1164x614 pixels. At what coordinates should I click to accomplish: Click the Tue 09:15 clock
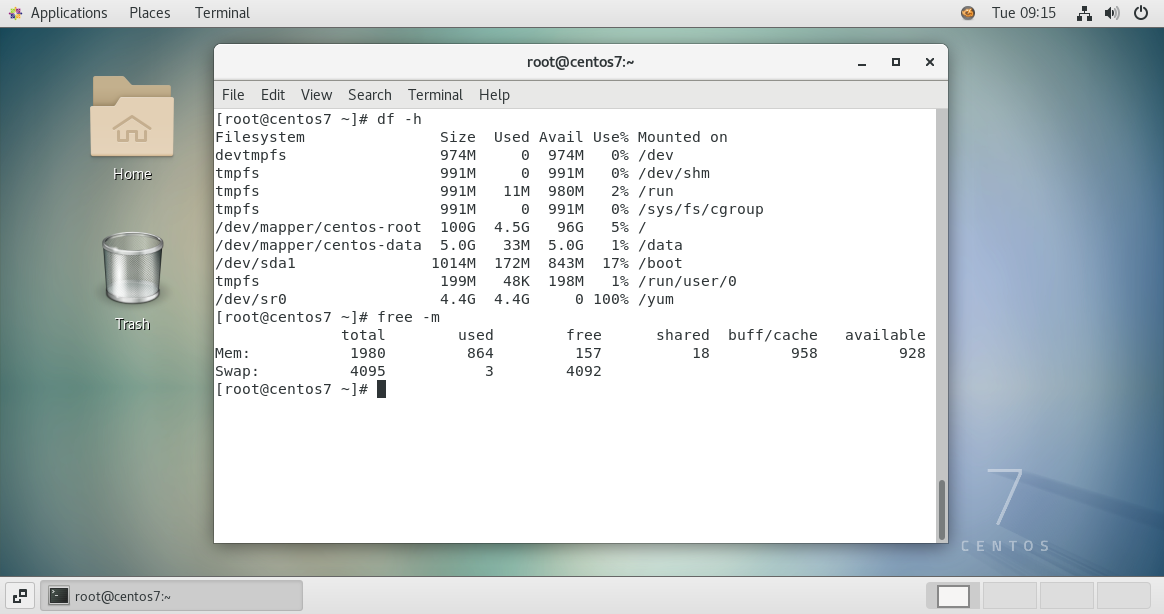[x=1024, y=13]
